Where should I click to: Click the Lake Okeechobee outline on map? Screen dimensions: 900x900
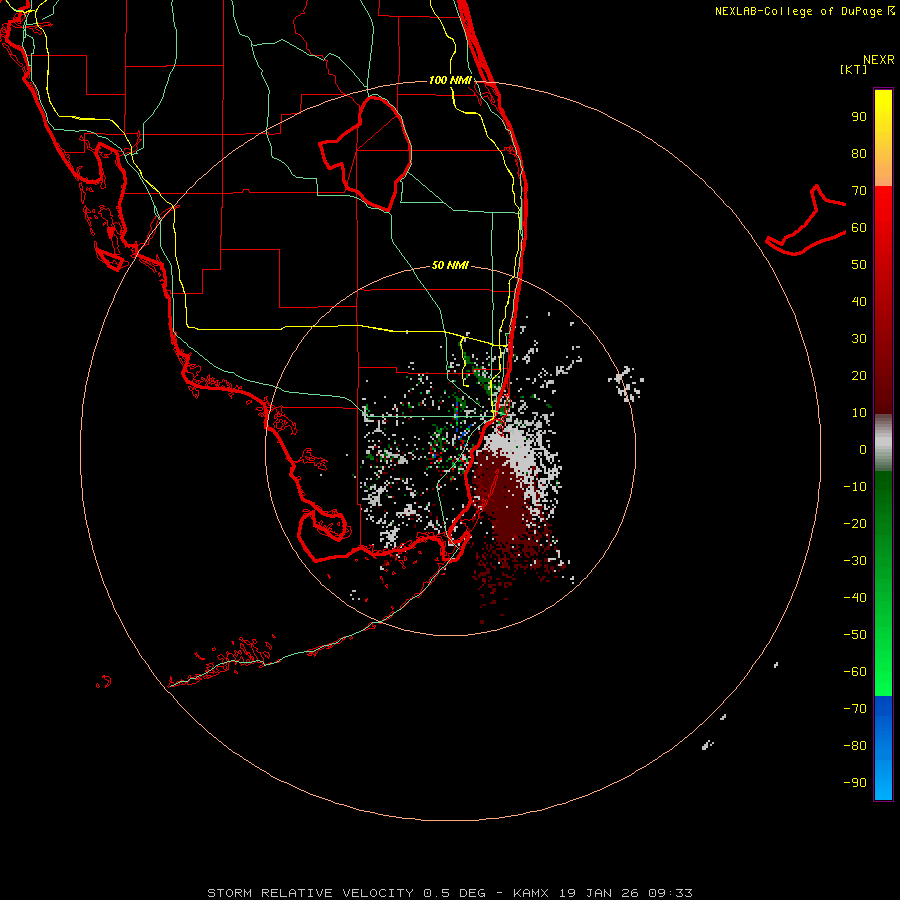[x=366, y=153]
